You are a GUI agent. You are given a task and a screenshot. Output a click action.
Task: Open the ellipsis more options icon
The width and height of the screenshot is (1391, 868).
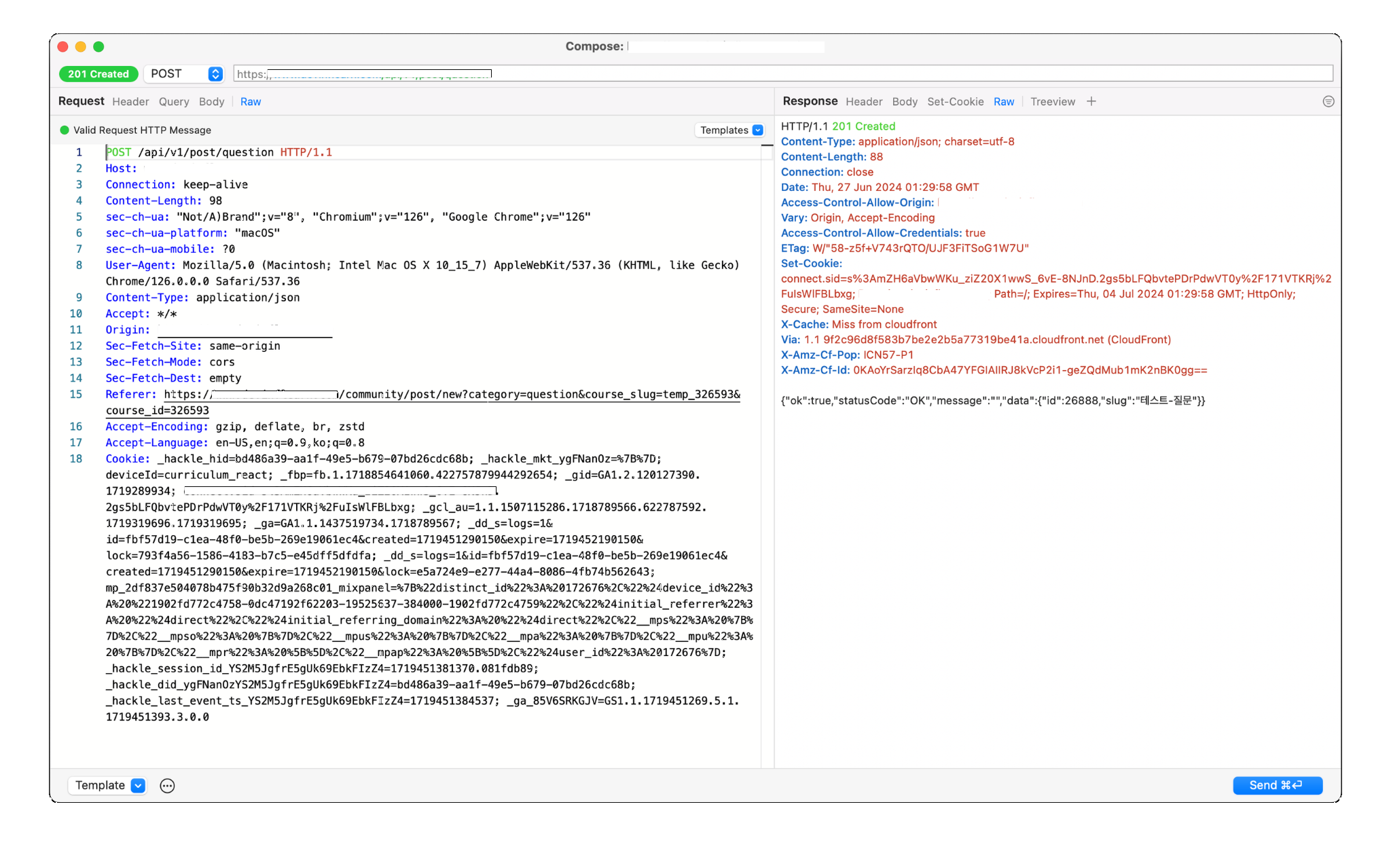pos(167,785)
